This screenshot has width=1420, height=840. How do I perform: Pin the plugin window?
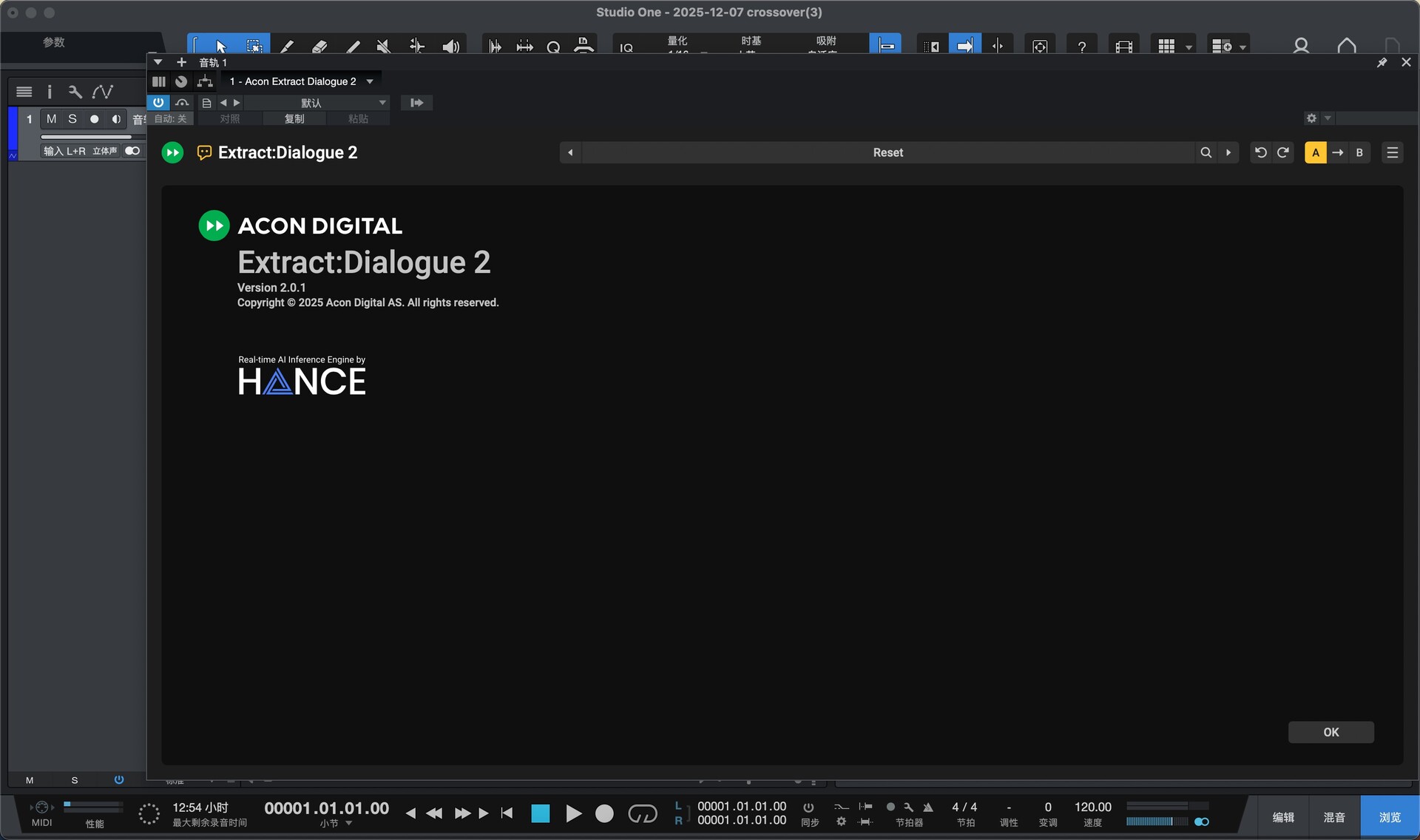(1382, 63)
